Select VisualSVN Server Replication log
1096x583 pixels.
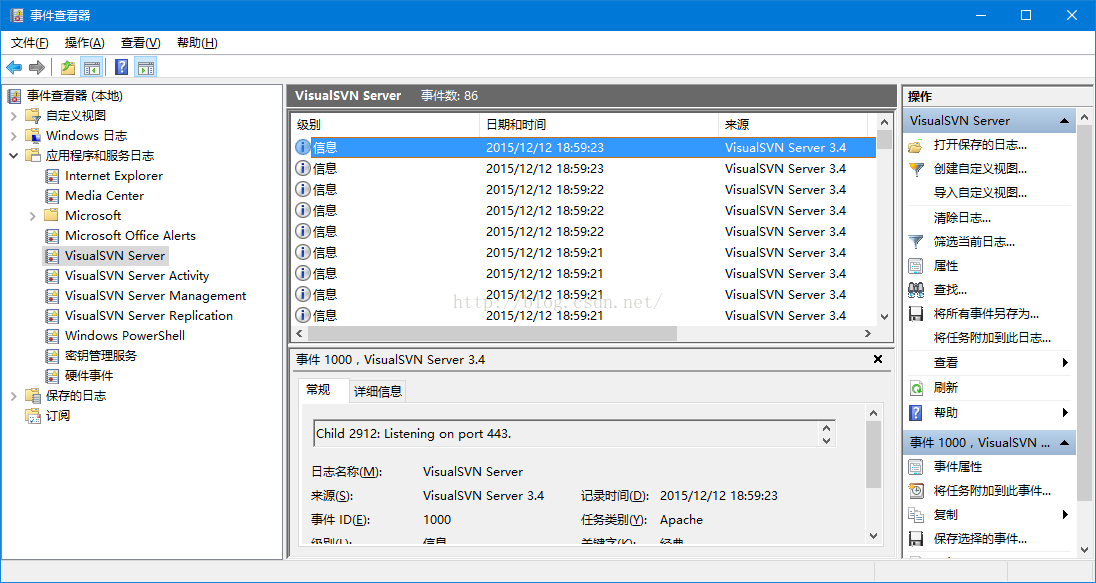point(149,316)
